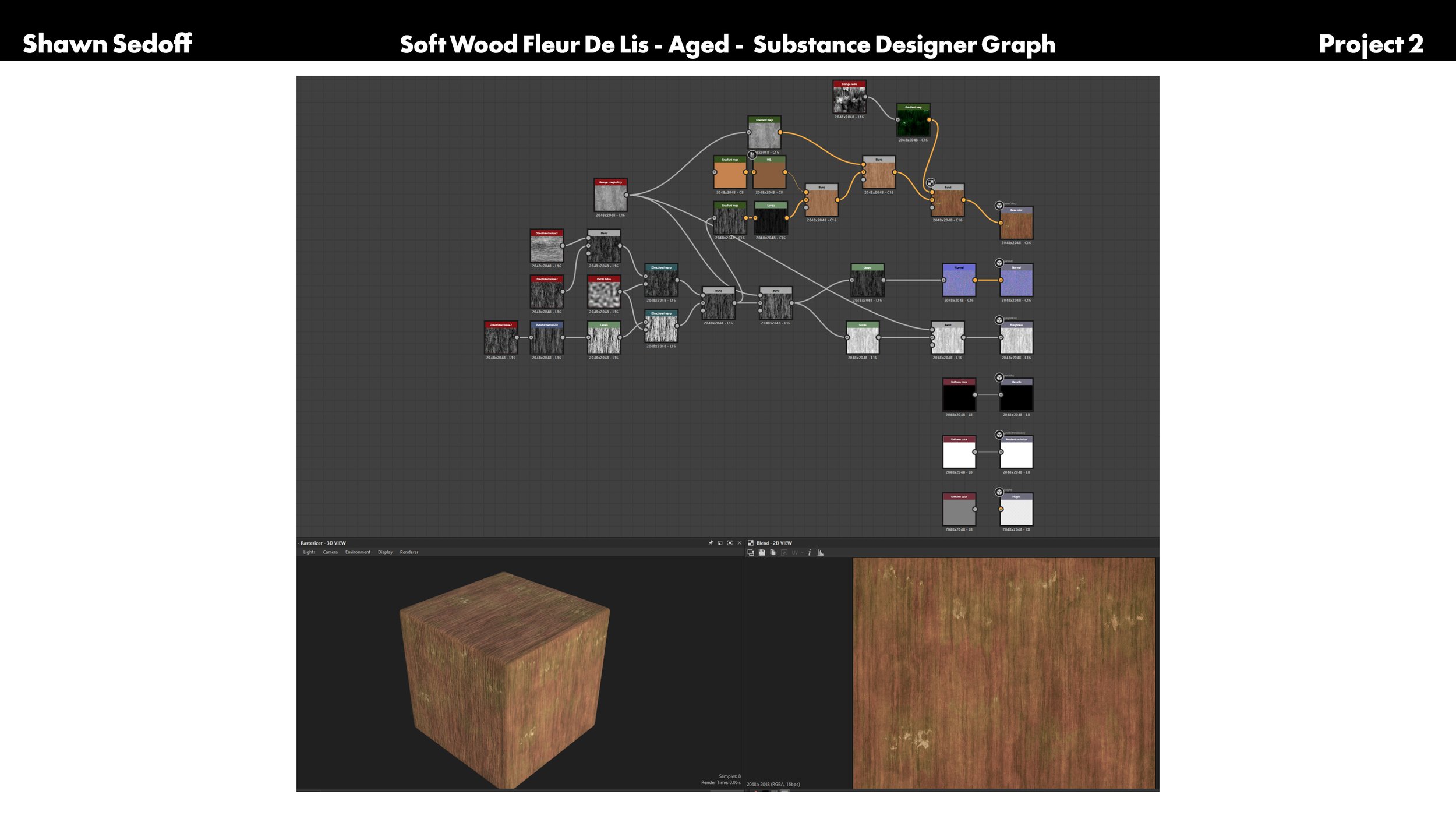Toggle the histogram icon in 2D View
The image size is (1456, 819).
pos(821,552)
